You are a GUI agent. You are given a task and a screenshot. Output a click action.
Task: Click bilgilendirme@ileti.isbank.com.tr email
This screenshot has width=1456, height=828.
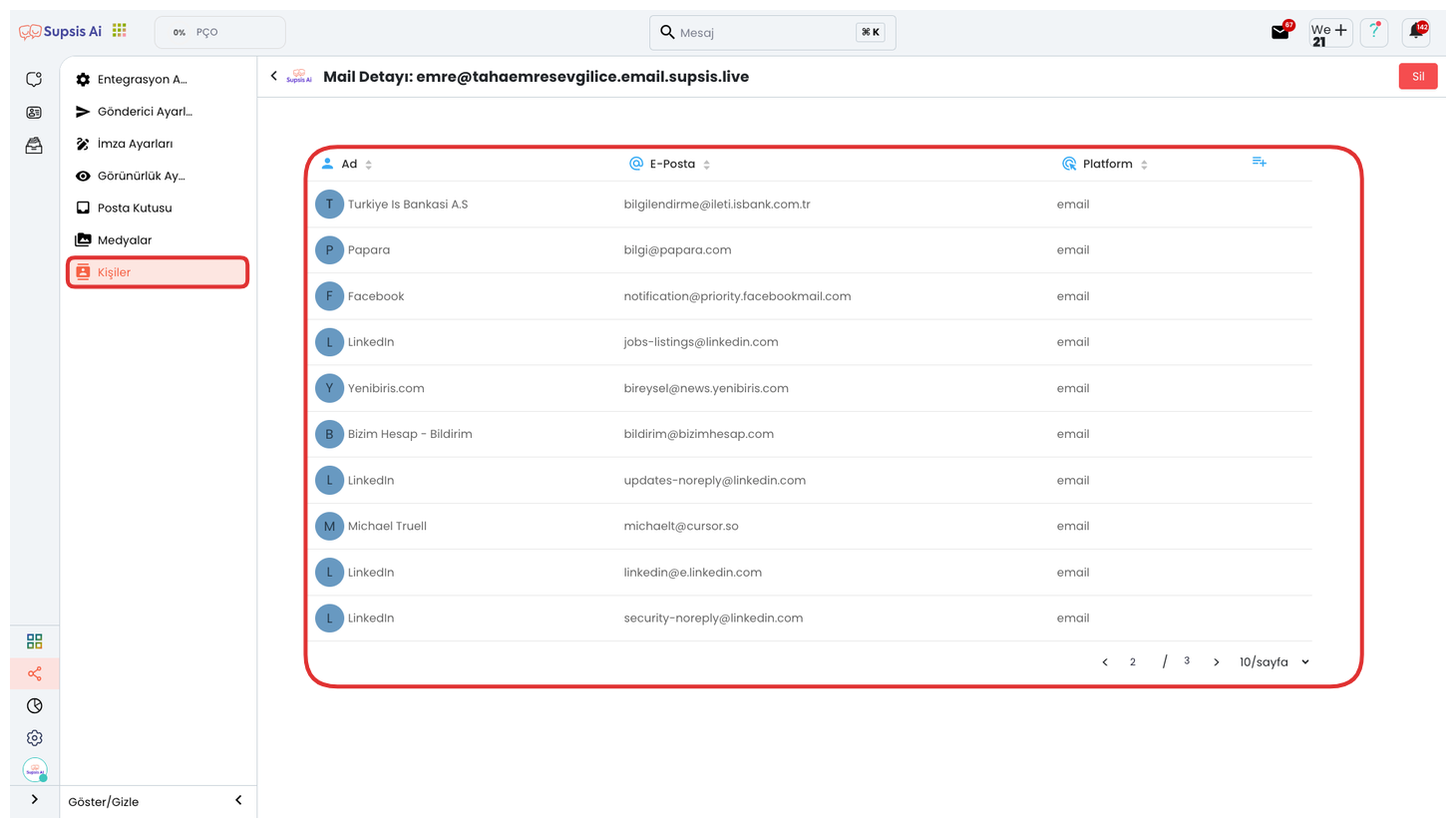(717, 205)
